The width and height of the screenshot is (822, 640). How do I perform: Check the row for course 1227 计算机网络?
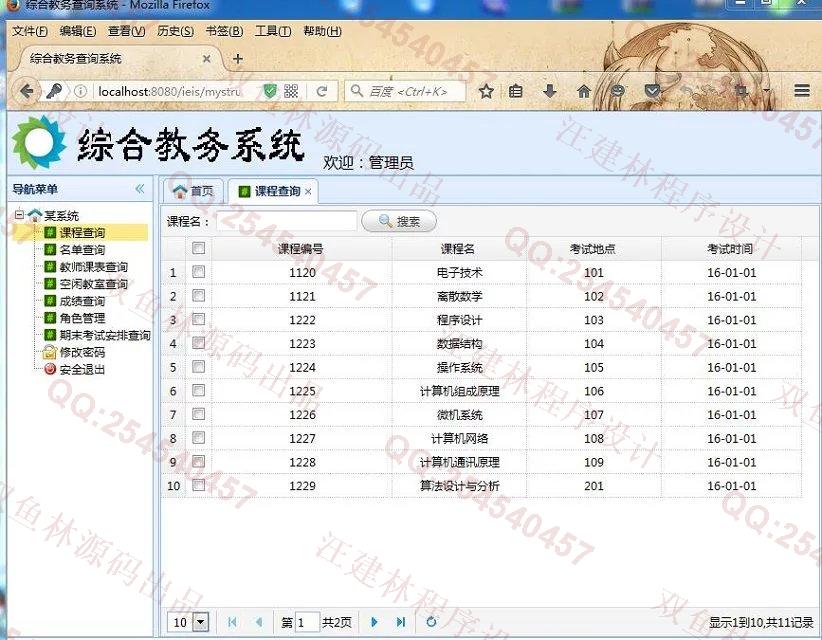(x=198, y=438)
